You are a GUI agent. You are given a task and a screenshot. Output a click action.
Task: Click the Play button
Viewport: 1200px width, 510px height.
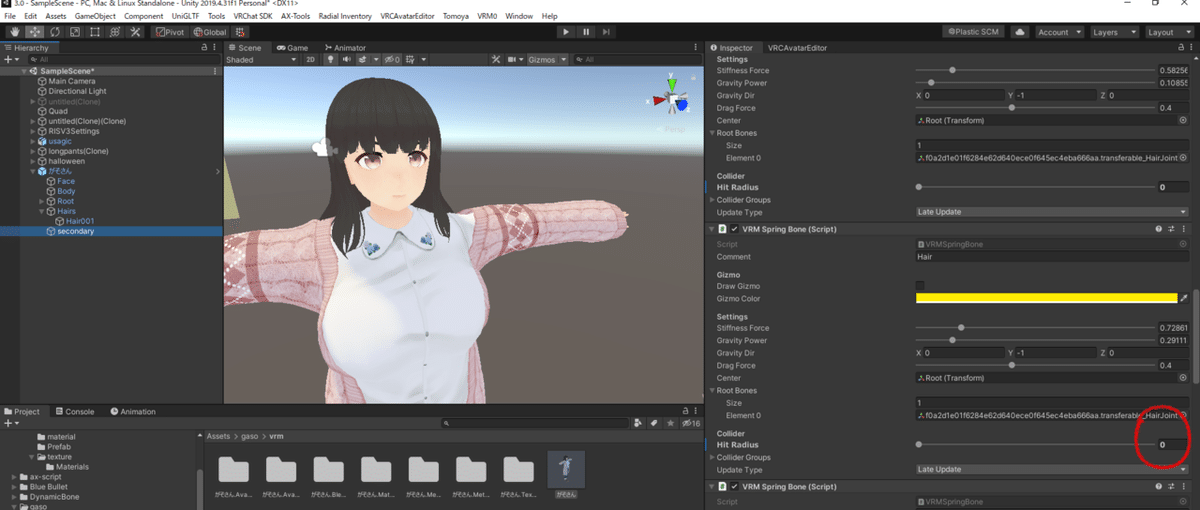click(566, 32)
